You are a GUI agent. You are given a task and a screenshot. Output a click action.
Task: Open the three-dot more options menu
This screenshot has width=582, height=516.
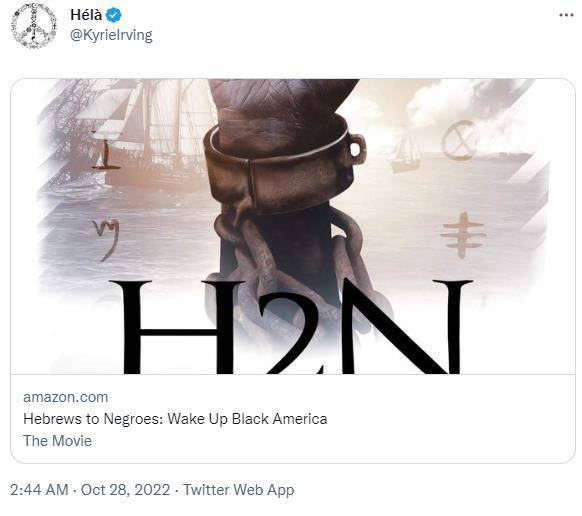pyautogui.click(x=566, y=15)
